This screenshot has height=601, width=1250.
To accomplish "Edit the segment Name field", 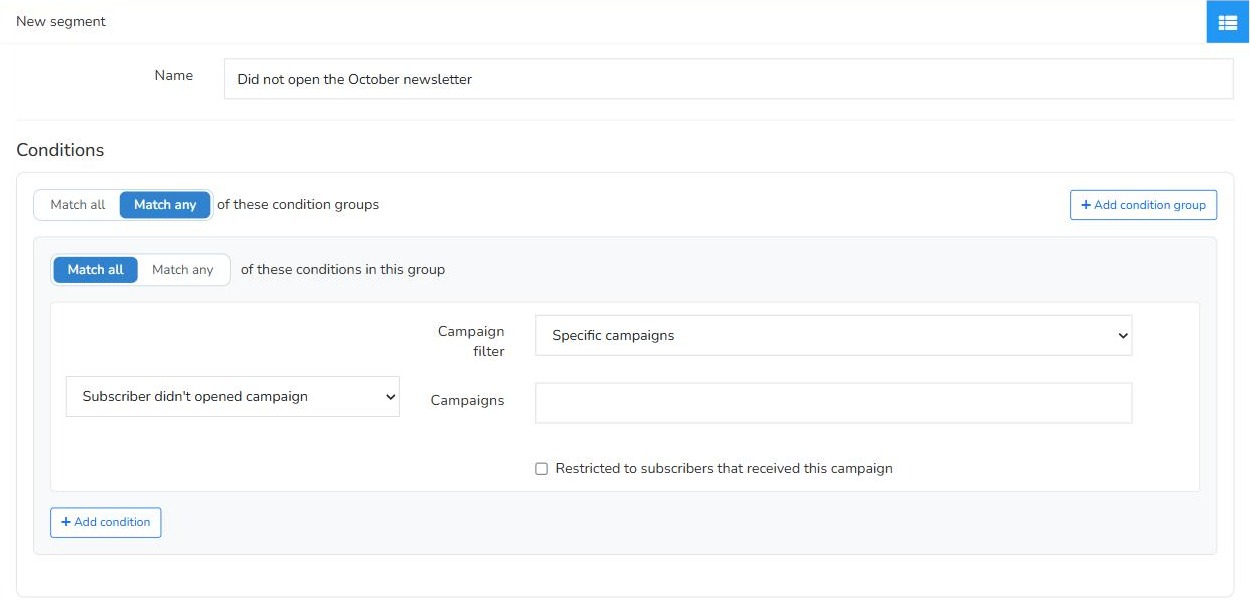I will 728,79.
